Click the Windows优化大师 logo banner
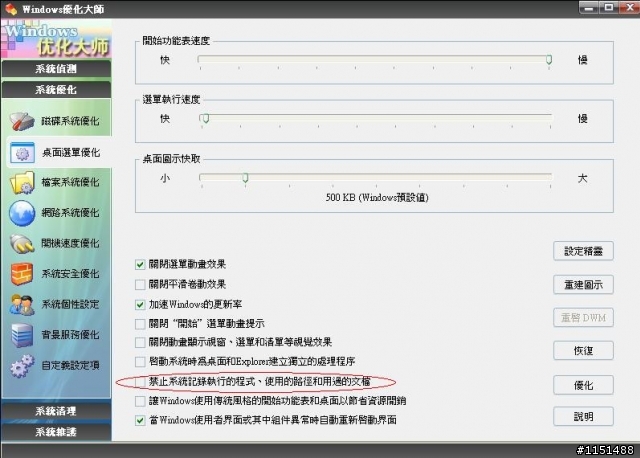Viewport: 640px width, 458px height. [56, 39]
